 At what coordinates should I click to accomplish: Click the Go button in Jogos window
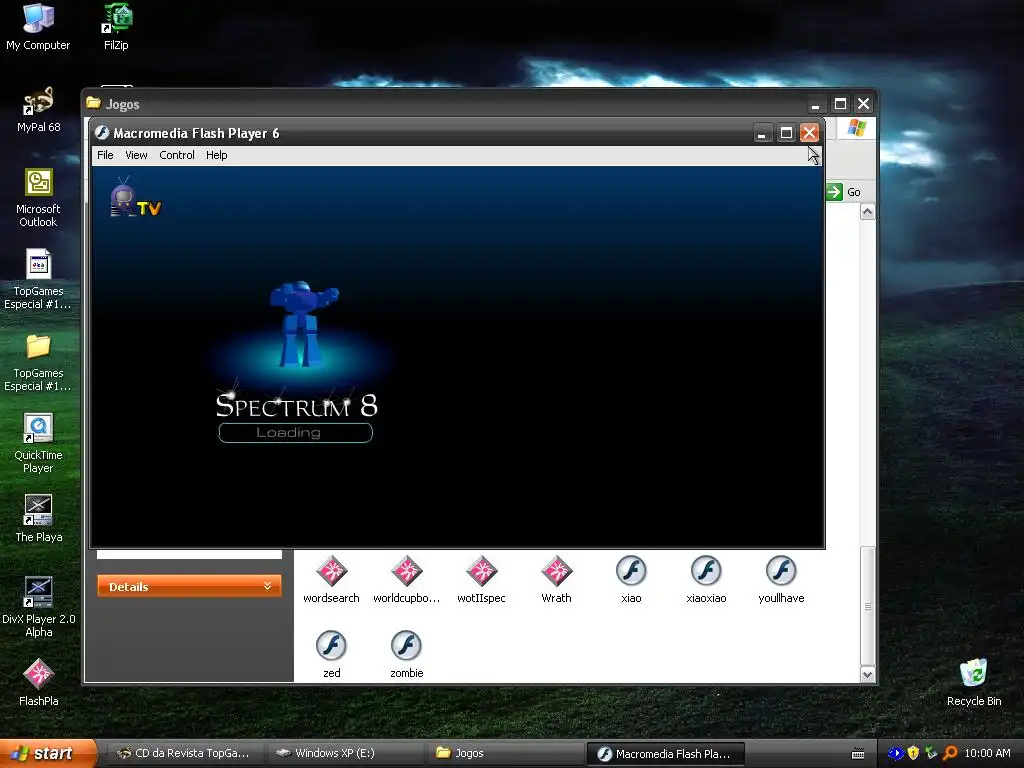coord(844,192)
